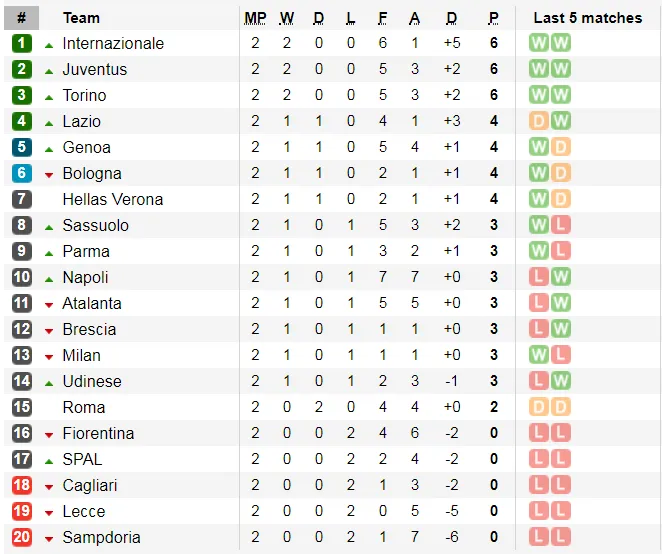Click the red down arrow beside Bologna
Image resolution: width=662 pixels, height=554 pixels.
click(x=49, y=174)
